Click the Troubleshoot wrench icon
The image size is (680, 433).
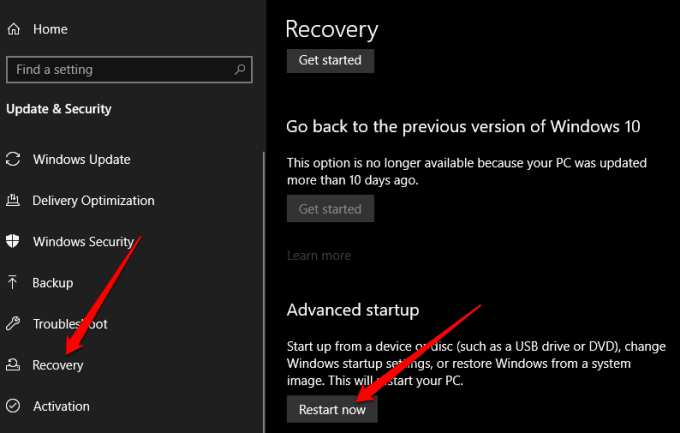click(x=13, y=324)
